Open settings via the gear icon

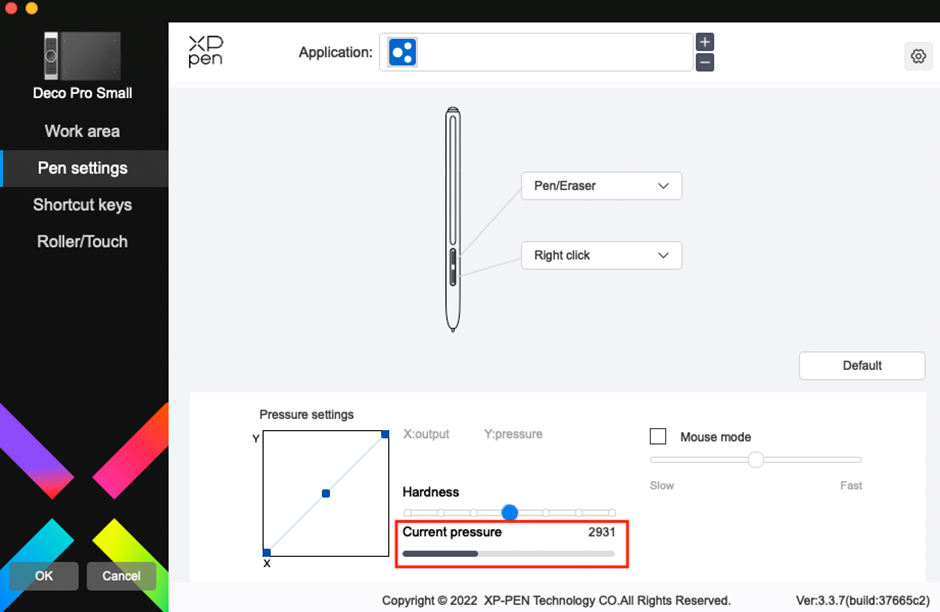[x=917, y=57]
